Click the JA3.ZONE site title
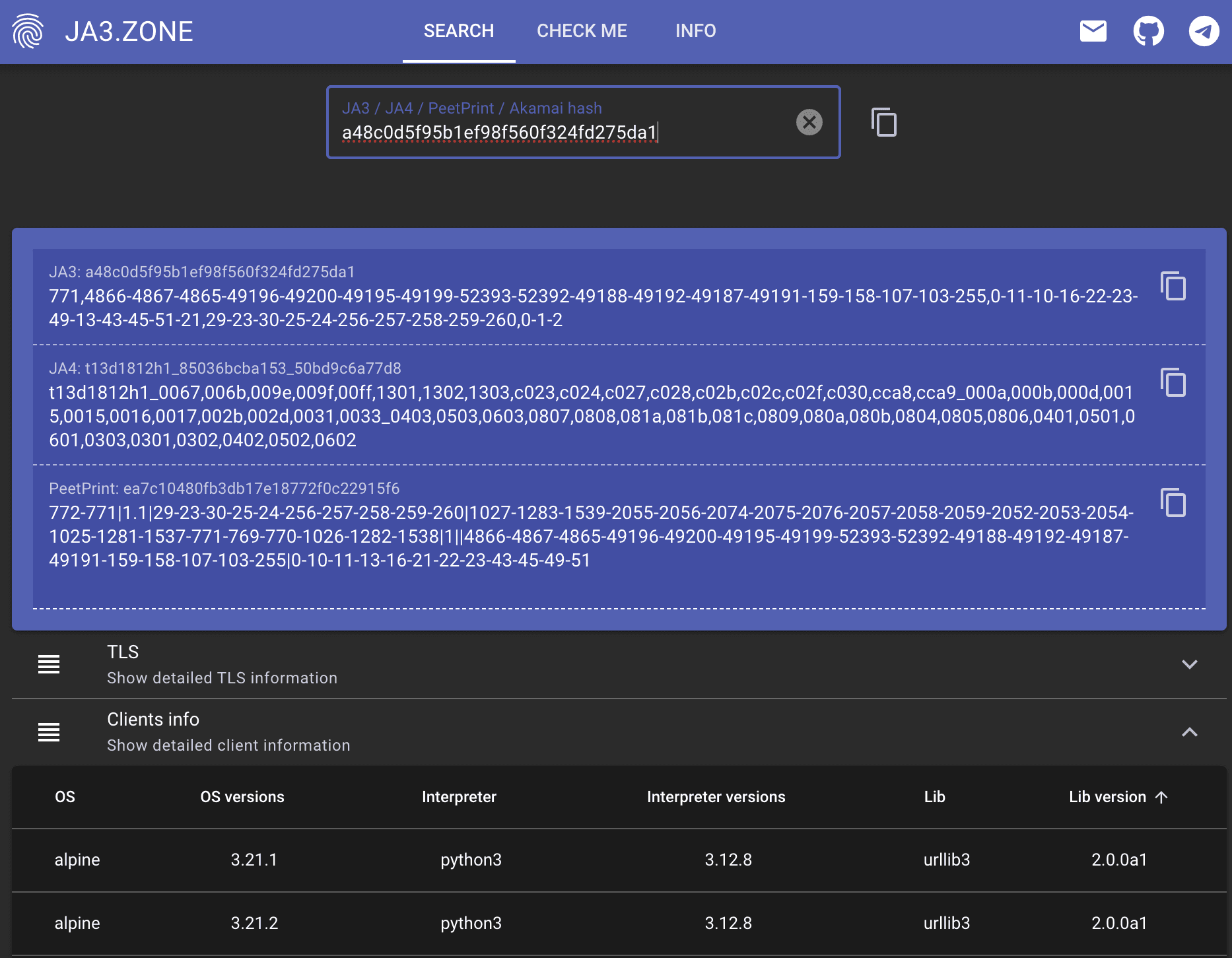 click(x=129, y=32)
